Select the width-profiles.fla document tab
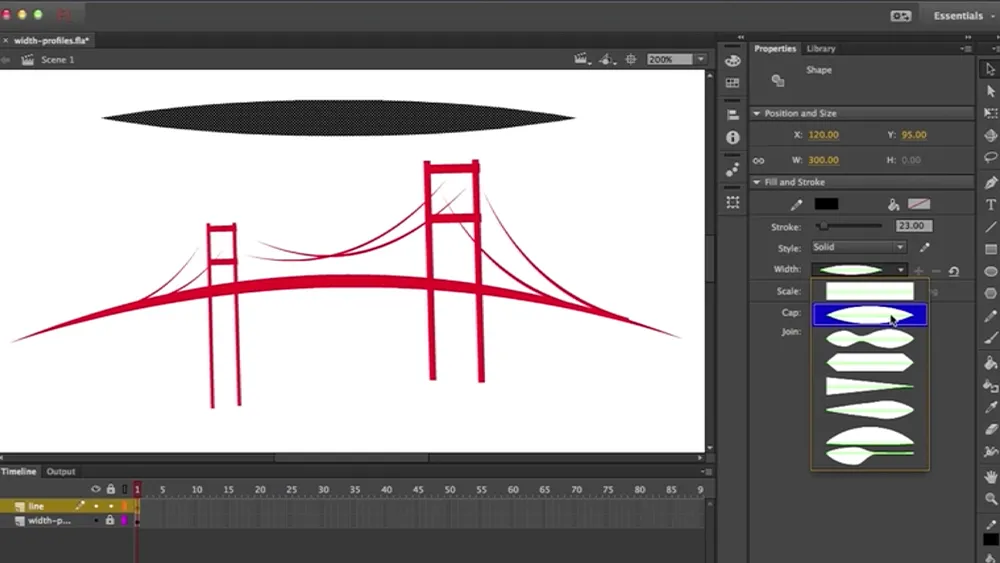Image resolution: width=1000 pixels, height=563 pixels. click(x=52, y=40)
